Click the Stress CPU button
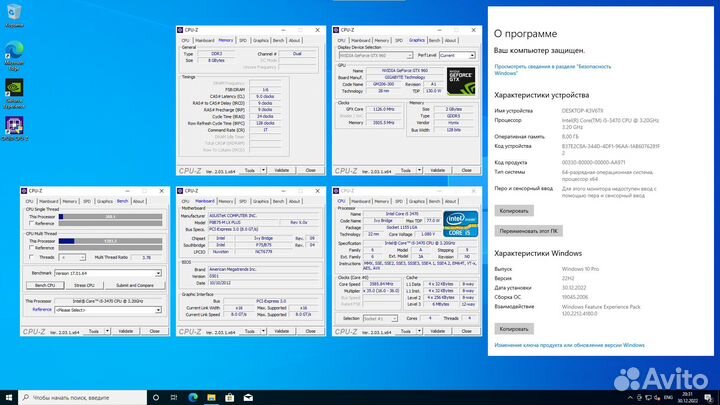The image size is (720, 405). (x=84, y=285)
